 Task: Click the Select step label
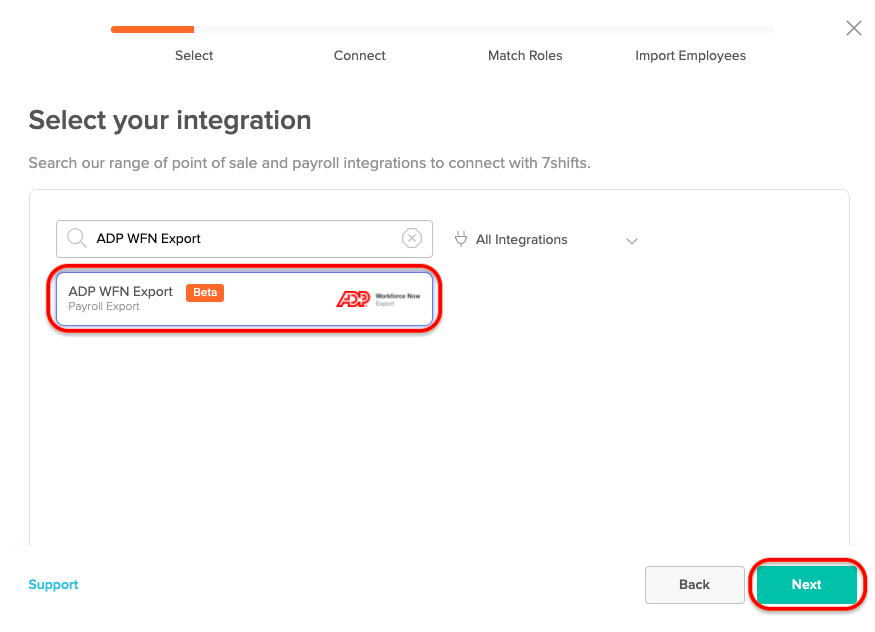pos(193,56)
